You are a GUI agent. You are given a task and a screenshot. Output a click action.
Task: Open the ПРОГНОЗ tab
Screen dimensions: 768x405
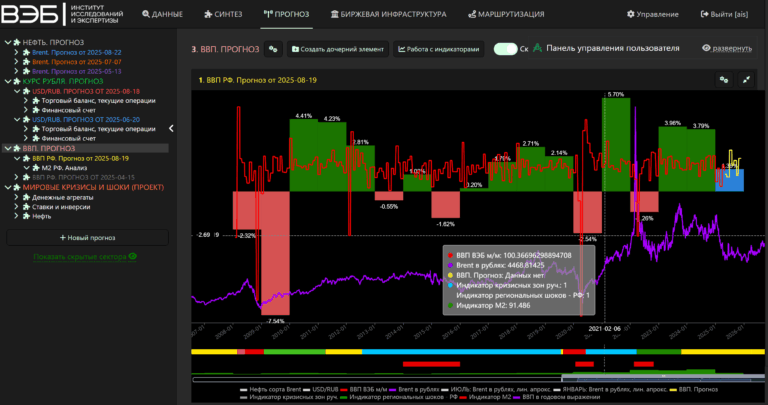pos(287,14)
